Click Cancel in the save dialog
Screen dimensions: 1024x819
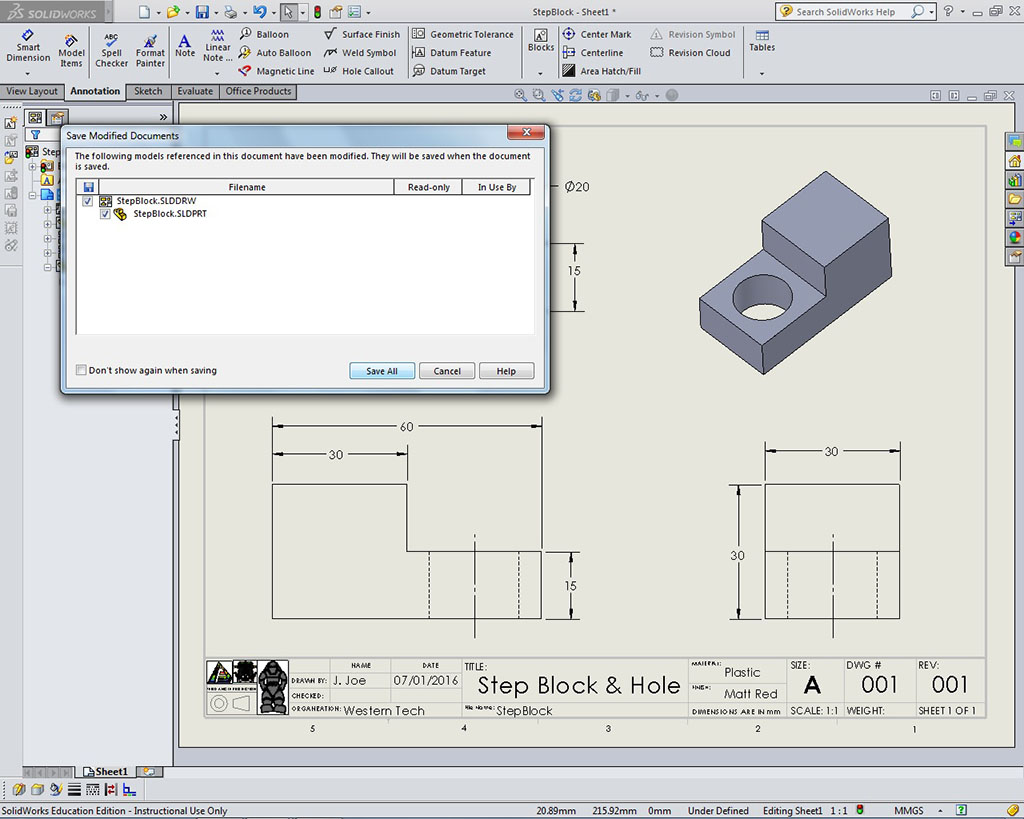[x=446, y=371]
